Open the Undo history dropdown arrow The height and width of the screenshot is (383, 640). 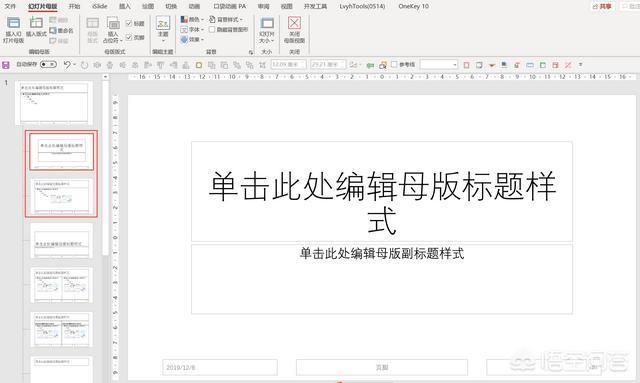74,65
